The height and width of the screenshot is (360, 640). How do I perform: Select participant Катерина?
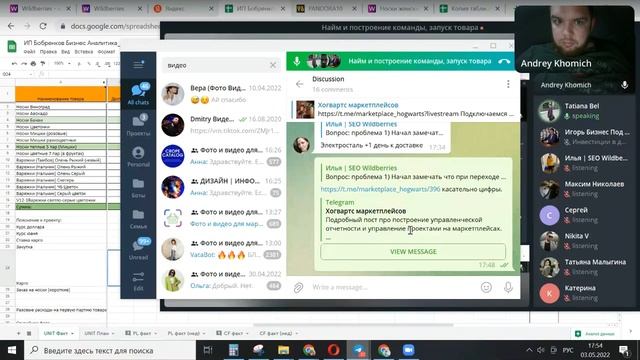(584, 293)
